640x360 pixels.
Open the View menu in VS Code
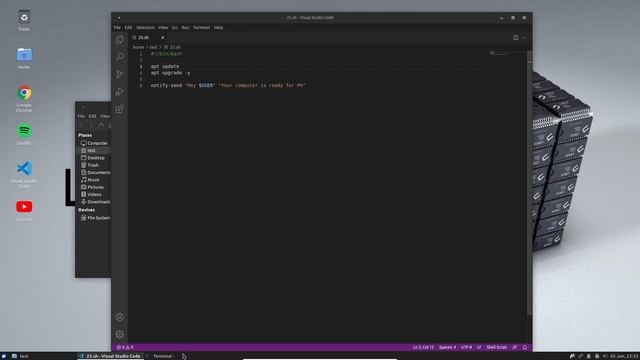coord(163,27)
